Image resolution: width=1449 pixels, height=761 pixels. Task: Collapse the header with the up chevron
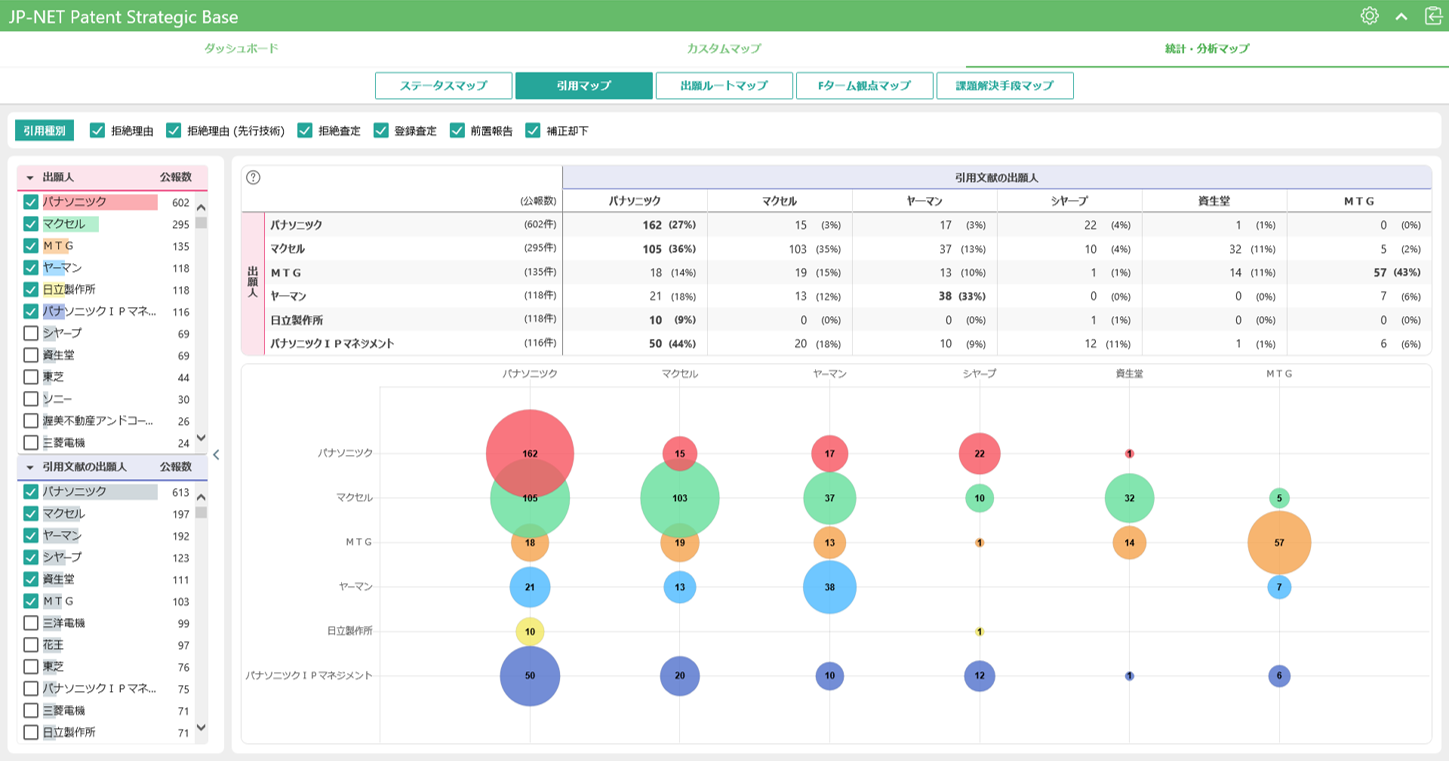point(1402,16)
